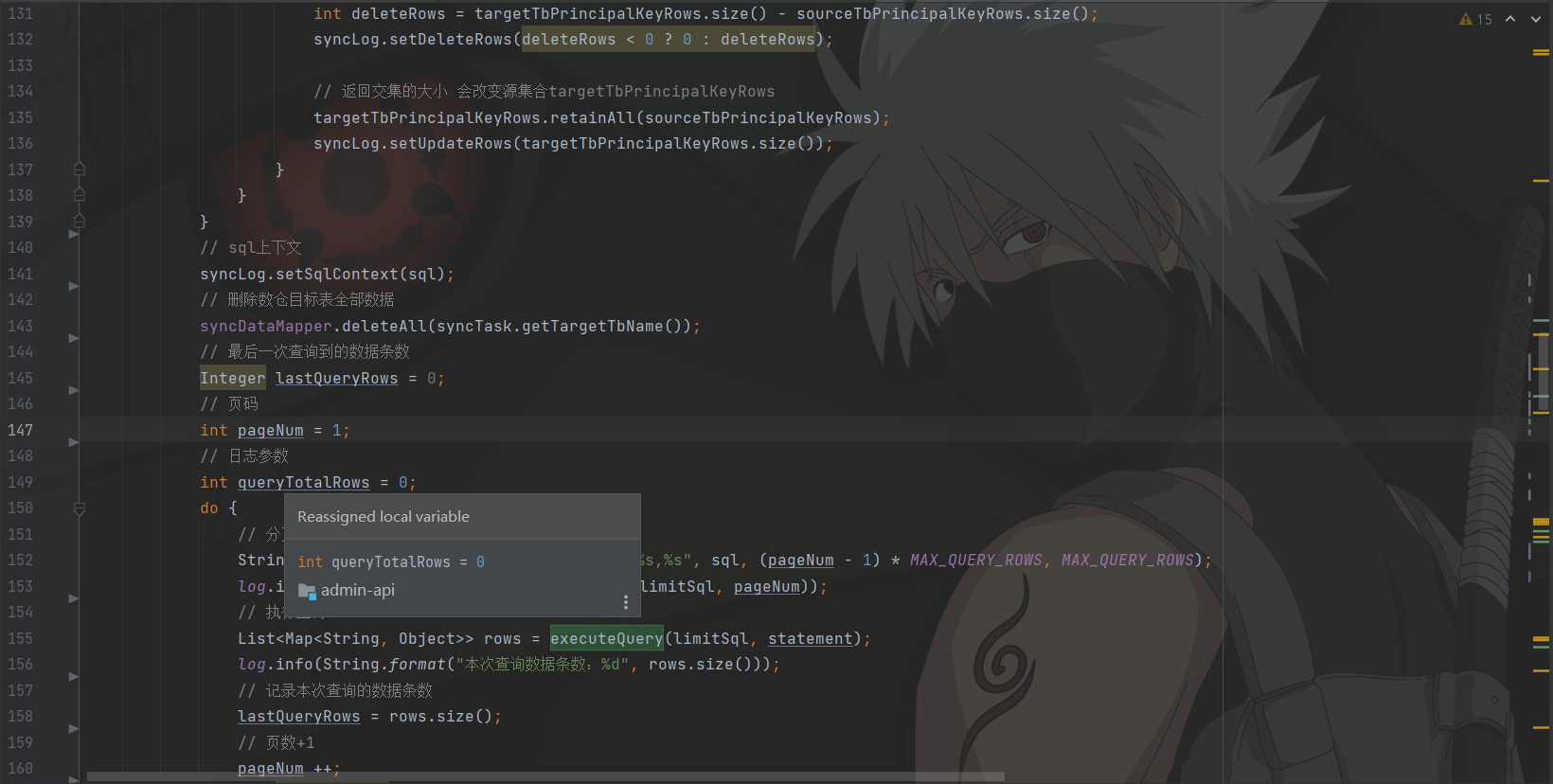Click getTargetTbName call on line 143
Screen dimensions: 1553x784
tap(593, 326)
